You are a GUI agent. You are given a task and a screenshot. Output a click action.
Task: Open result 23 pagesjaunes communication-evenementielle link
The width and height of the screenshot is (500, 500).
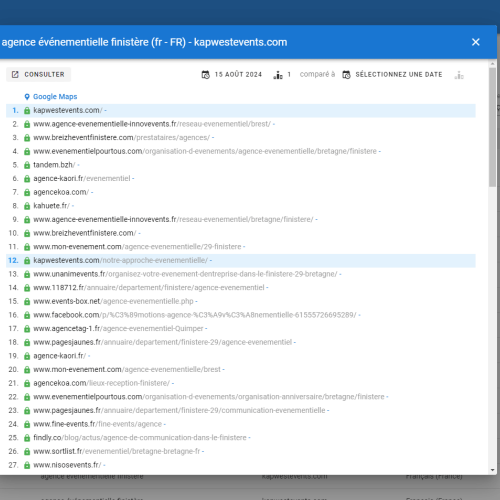pos(179,411)
